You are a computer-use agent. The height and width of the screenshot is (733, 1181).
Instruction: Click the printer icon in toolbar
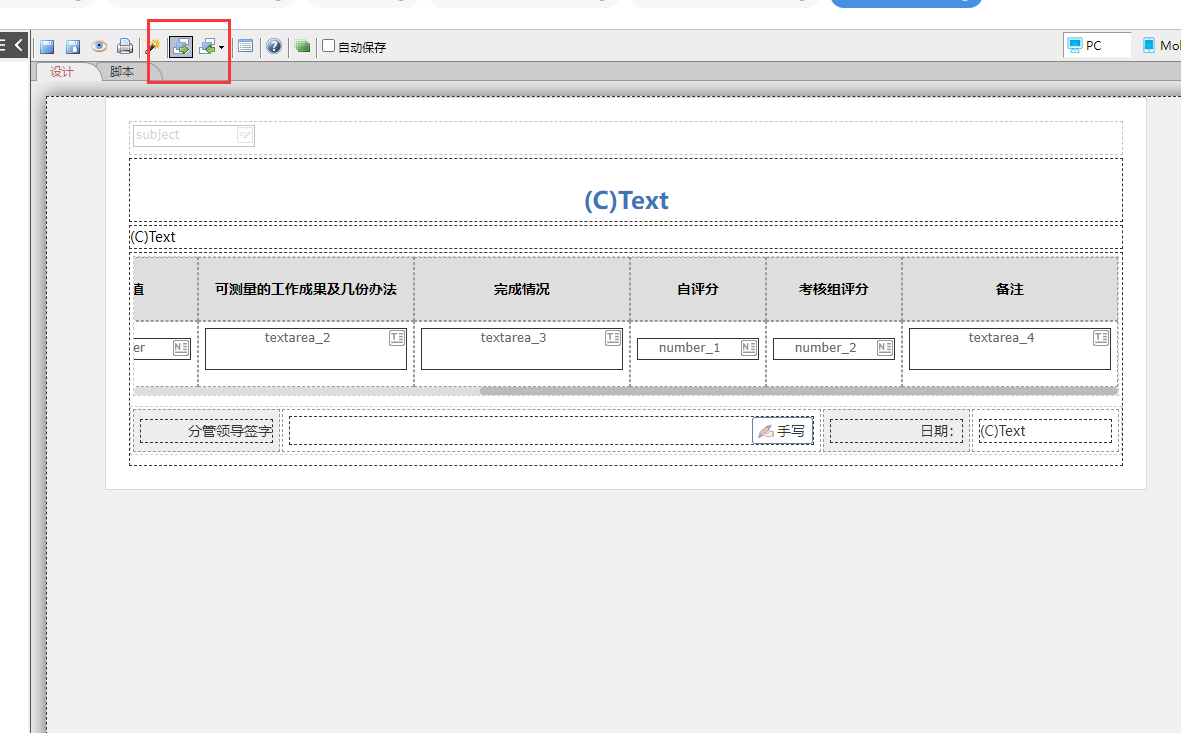(125, 46)
